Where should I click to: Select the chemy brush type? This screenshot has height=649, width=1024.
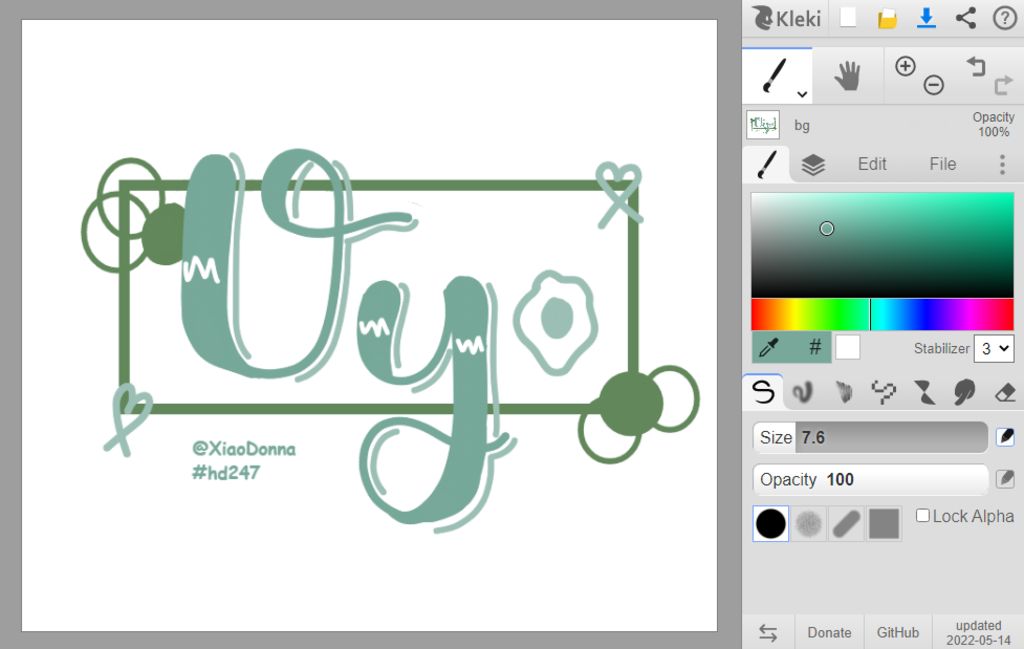[x=924, y=392]
